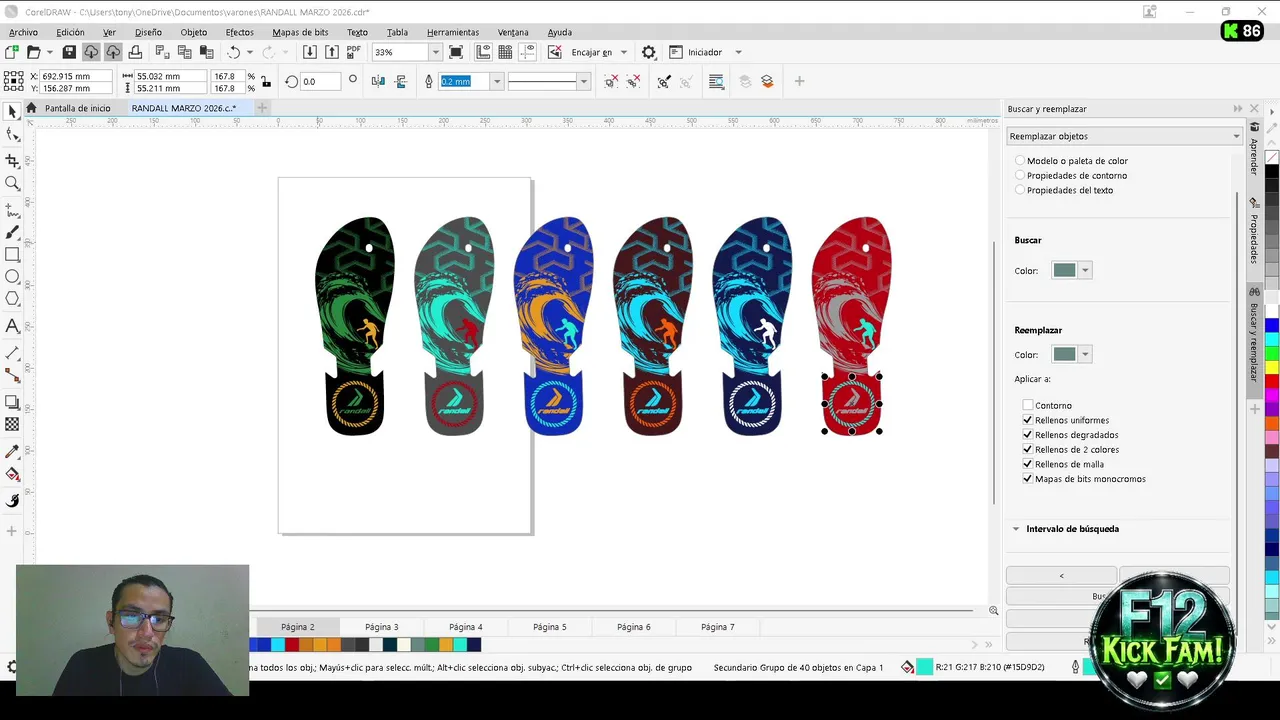Select the Interactive Fill tool

(x=12, y=474)
